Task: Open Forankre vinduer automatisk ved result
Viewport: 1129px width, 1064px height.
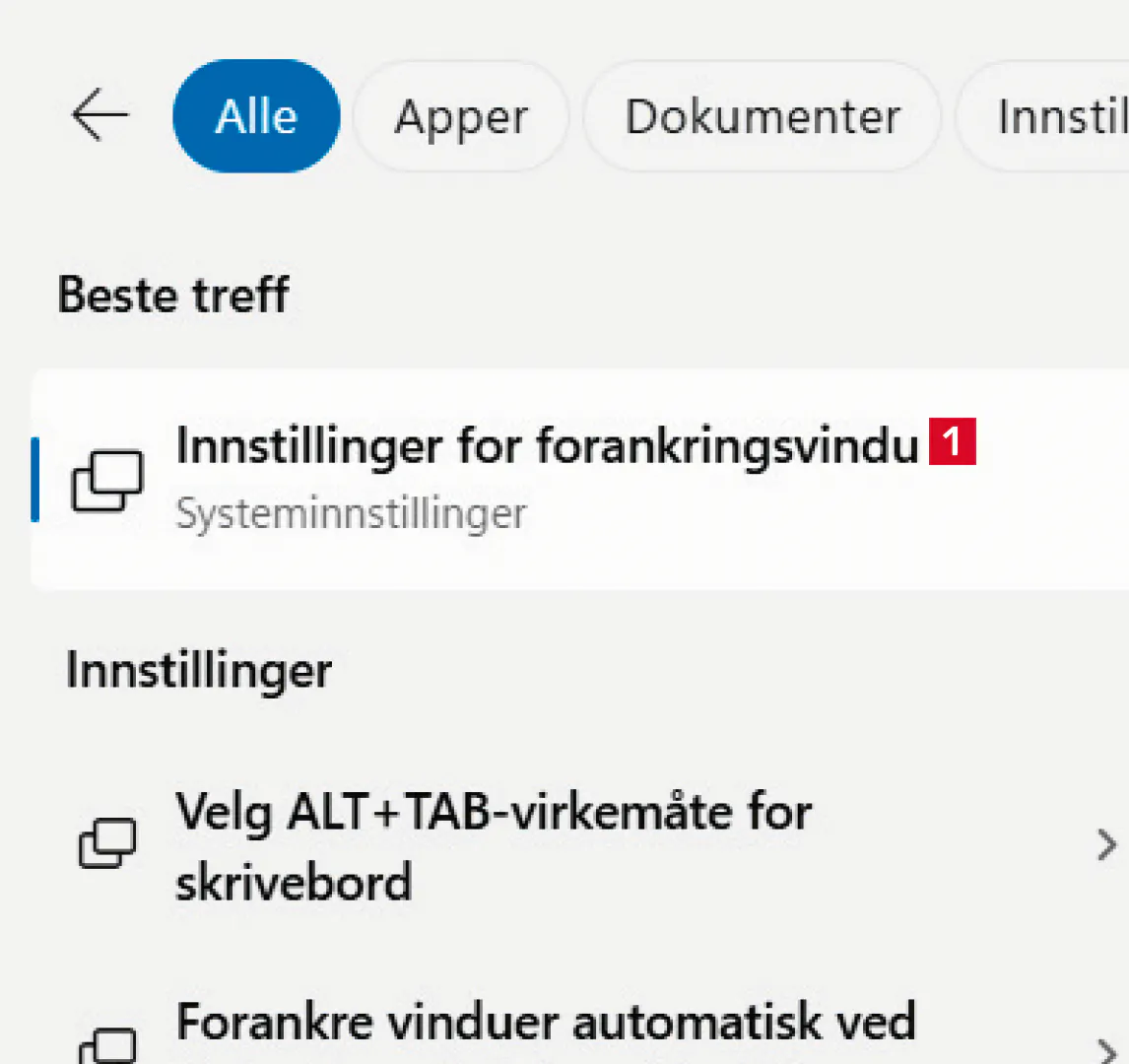Action: point(546,1022)
